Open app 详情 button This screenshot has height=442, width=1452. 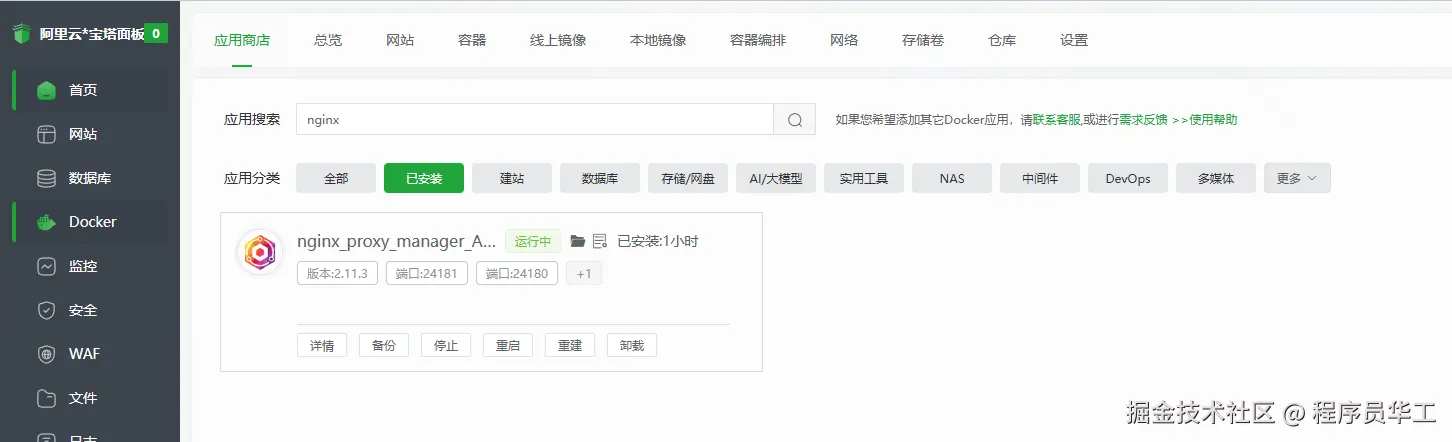tap(322, 345)
